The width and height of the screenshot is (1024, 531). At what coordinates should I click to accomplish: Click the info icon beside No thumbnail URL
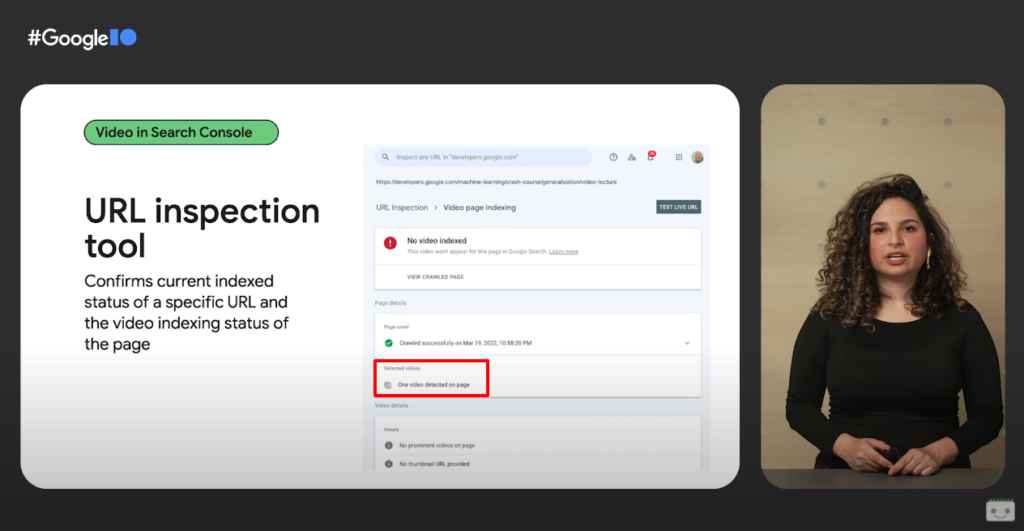(389, 464)
